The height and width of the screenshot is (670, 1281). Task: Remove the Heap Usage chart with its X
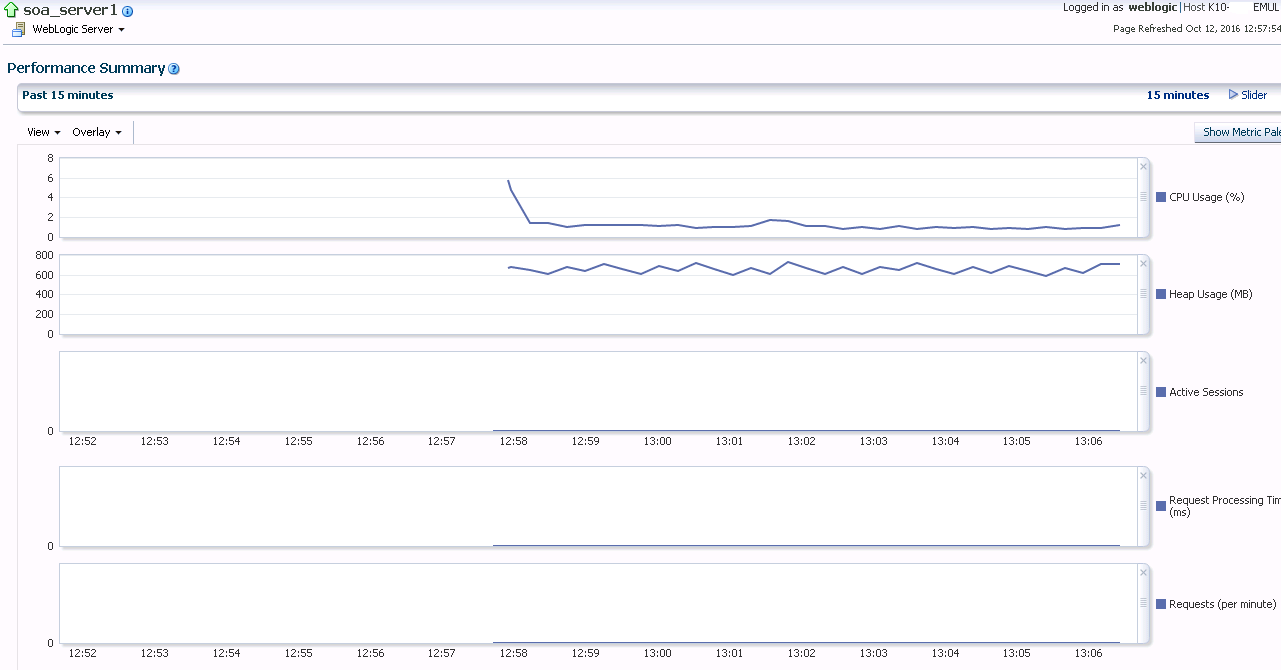pos(1143,264)
